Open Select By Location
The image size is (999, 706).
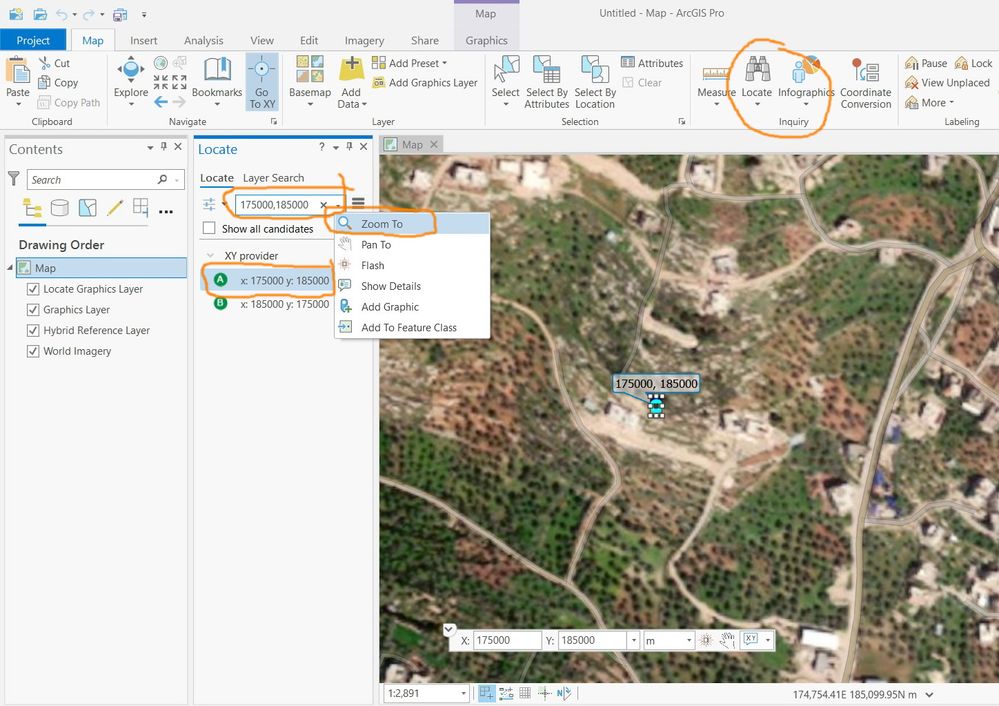pyautogui.click(x=595, y=83)
